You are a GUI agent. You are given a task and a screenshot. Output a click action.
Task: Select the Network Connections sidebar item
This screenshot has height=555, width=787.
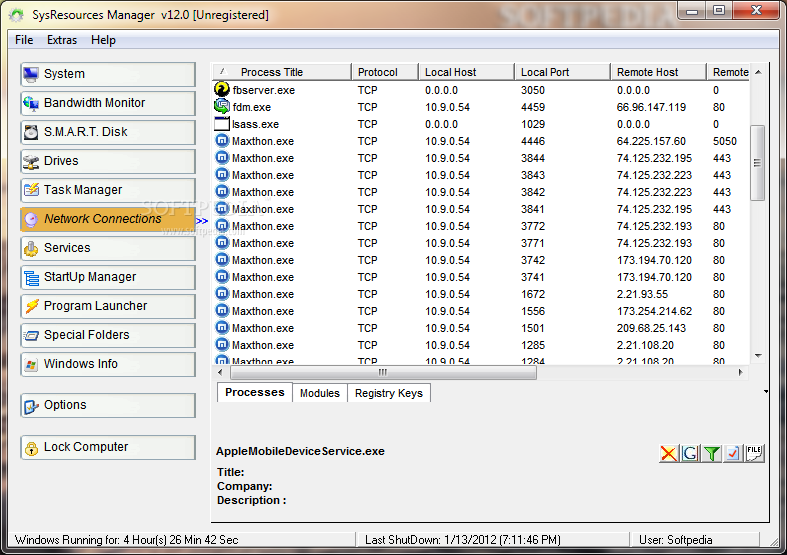(x=108, y=219)
